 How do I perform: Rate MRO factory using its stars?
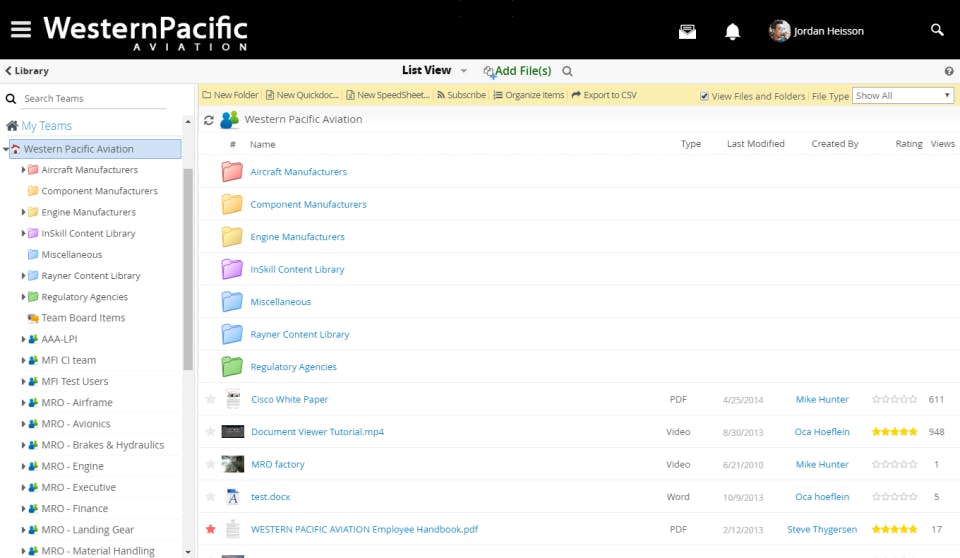(x=894, y=464)
